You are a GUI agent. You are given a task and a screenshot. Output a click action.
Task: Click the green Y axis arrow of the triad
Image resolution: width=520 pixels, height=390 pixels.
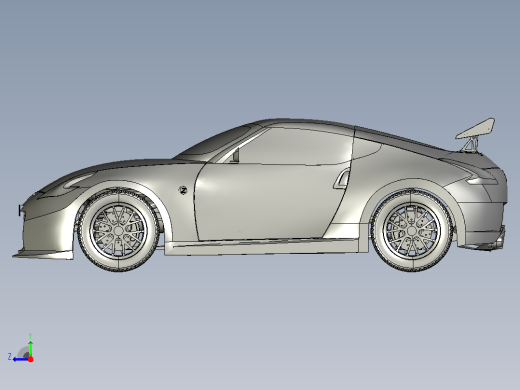[31, 348]
